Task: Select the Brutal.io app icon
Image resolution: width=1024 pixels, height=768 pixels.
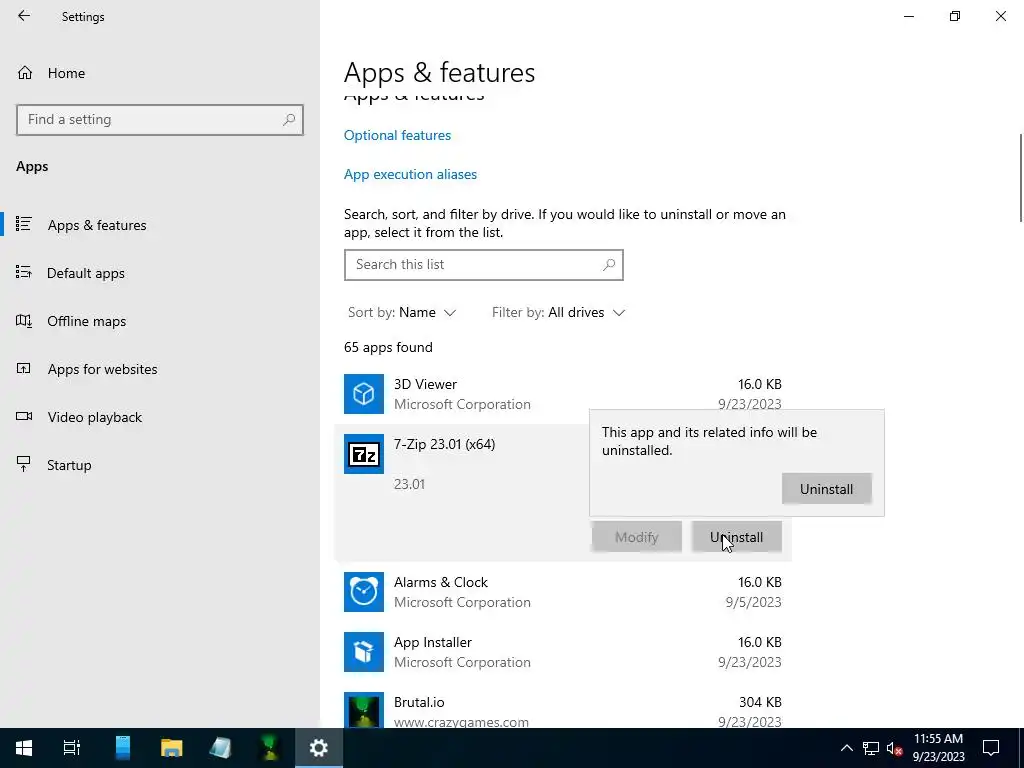Action: pyautogui.click(x=364, y=711)
